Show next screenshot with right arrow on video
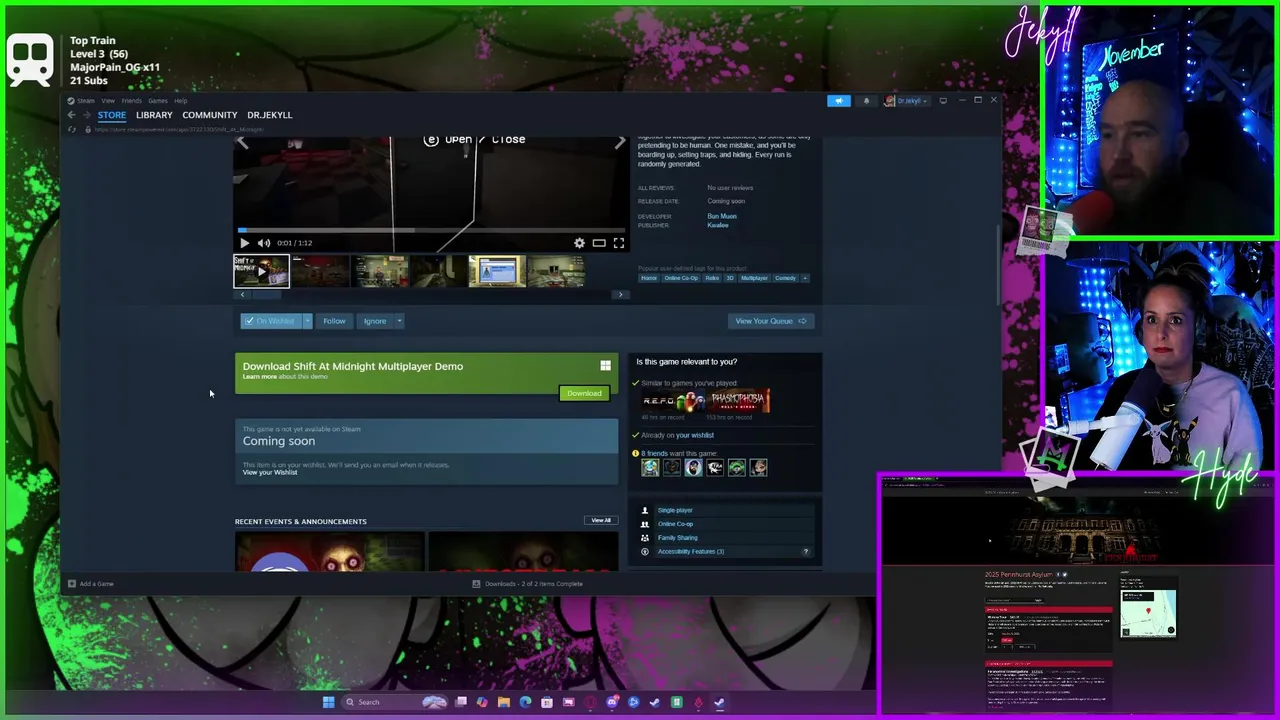 [620, 143]
